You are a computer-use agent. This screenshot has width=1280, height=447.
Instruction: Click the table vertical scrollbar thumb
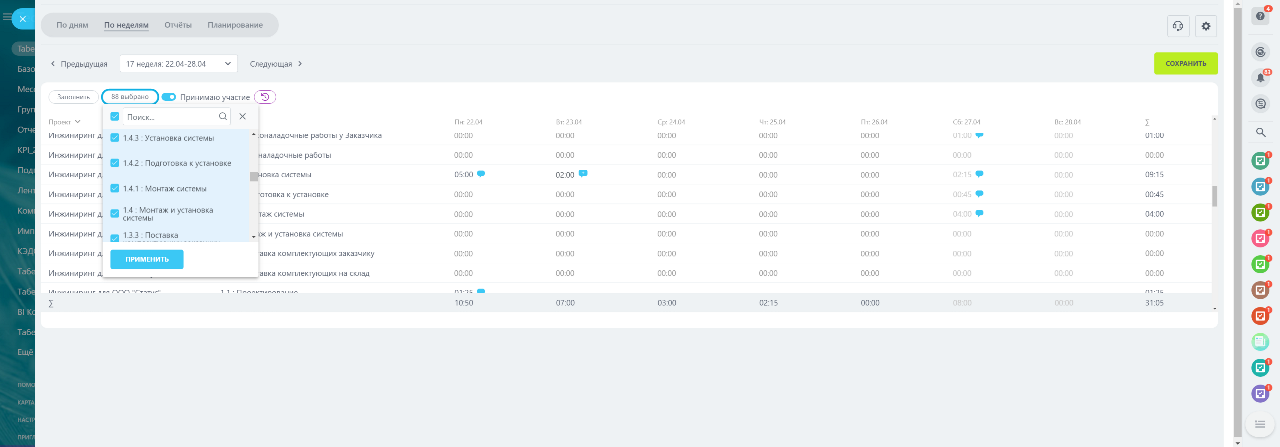pos(1215,195)
